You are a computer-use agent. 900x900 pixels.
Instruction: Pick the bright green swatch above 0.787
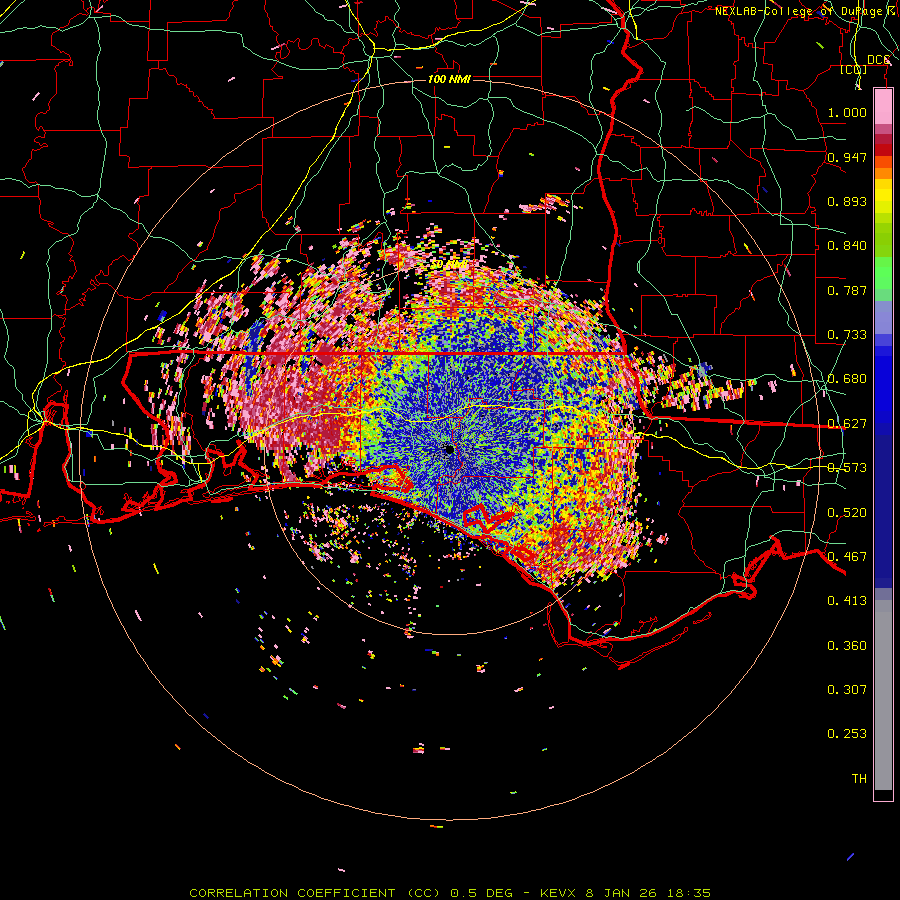click(x=883, y=273)
